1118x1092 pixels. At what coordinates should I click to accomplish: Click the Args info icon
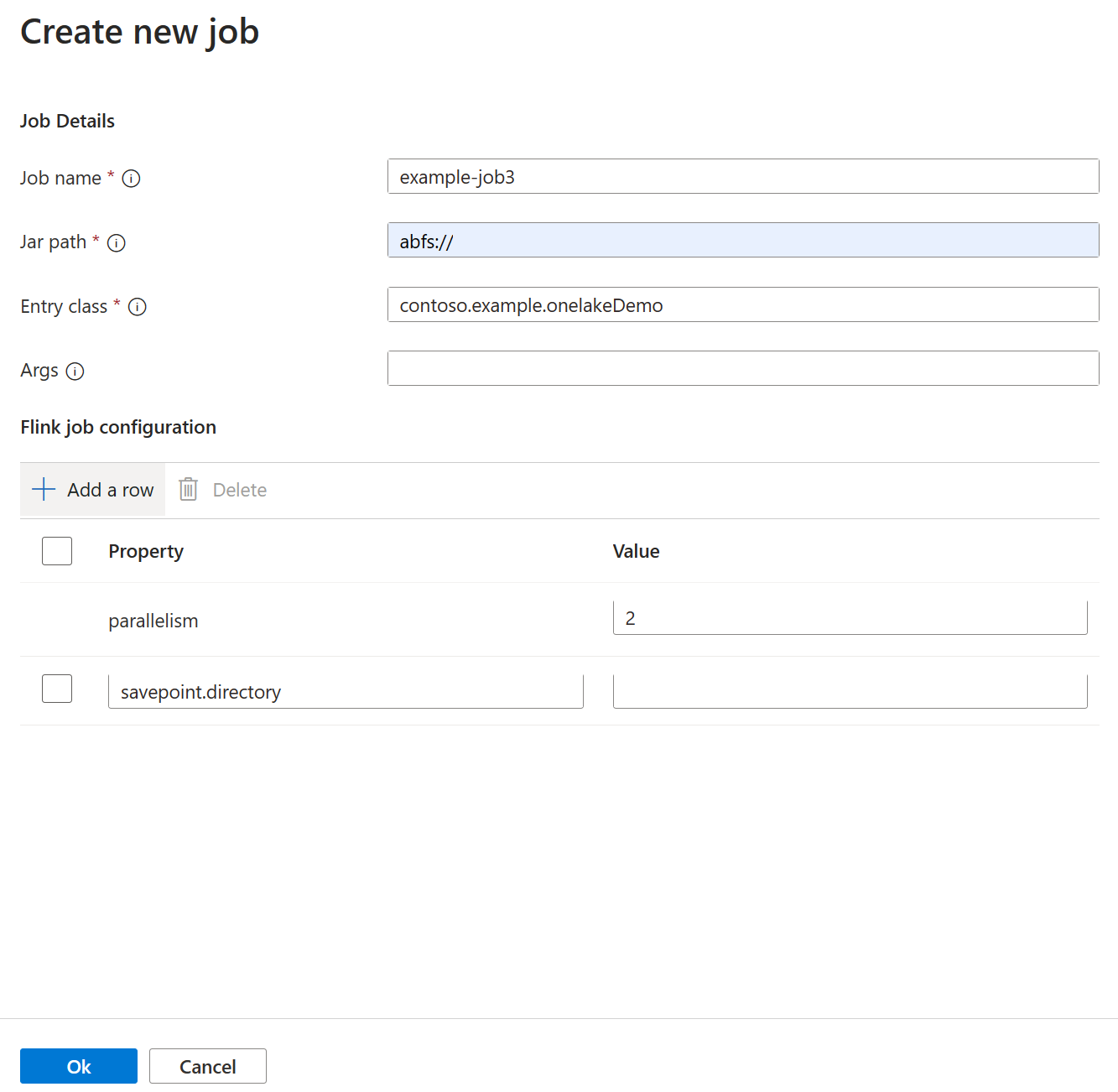75,372
